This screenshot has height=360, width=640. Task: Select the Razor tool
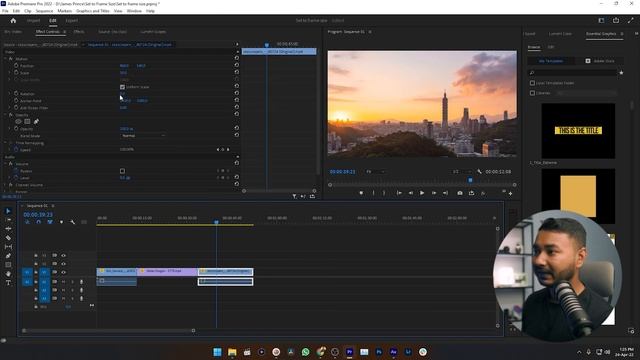coord(8,238)
